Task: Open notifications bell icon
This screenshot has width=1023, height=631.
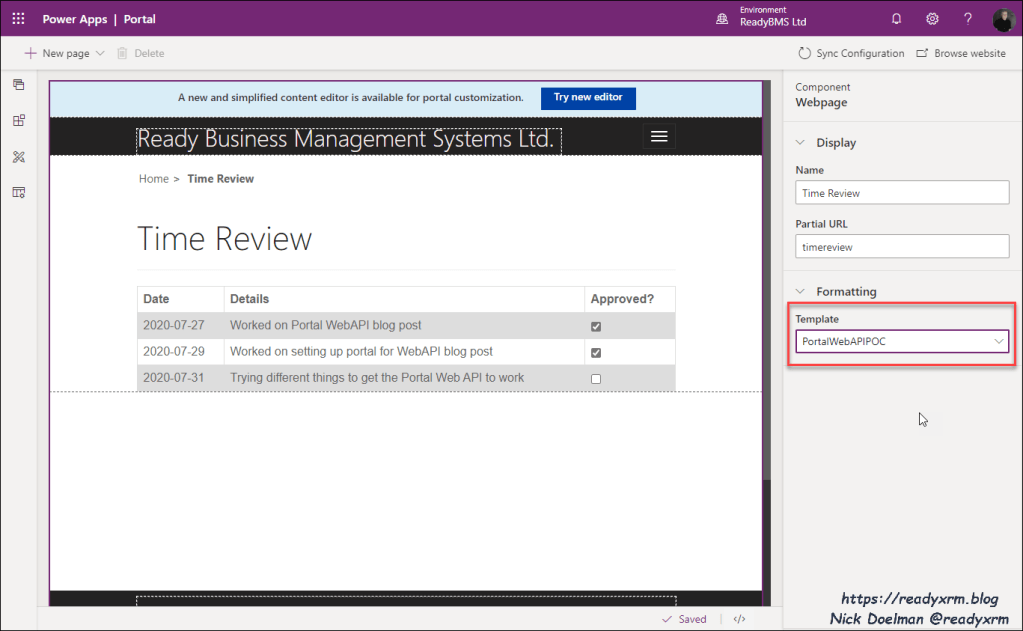Action: (x=896, y=19)
